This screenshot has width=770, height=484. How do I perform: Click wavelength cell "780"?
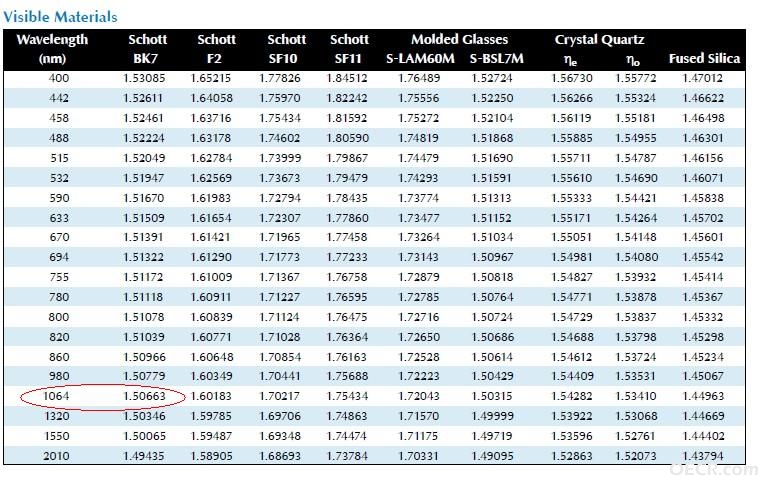point(59,297)
